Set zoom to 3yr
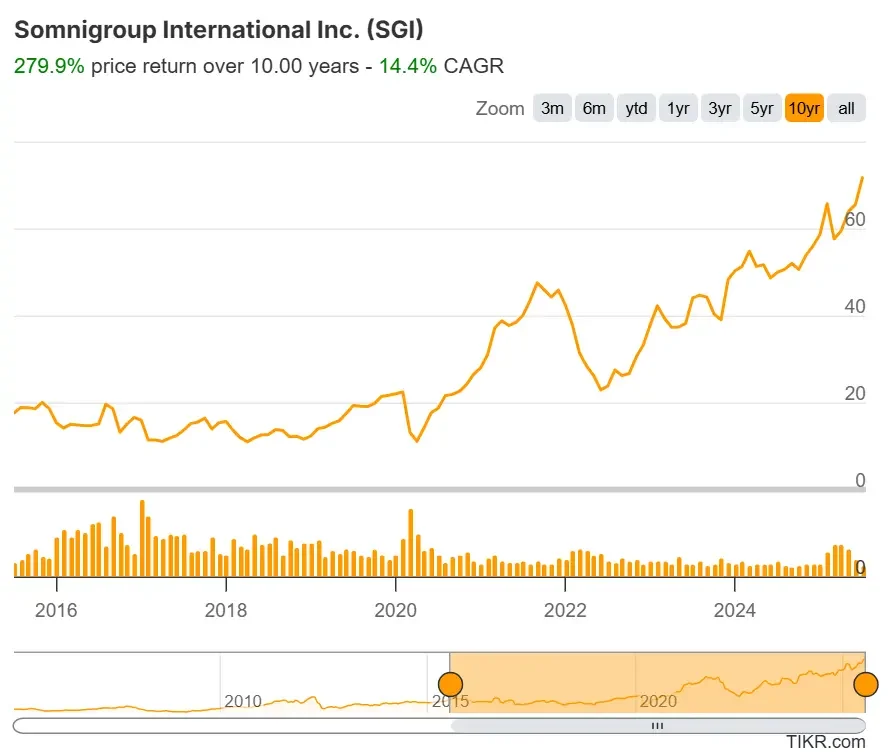This screenshot has width=895, height=754. coord(720,108)
